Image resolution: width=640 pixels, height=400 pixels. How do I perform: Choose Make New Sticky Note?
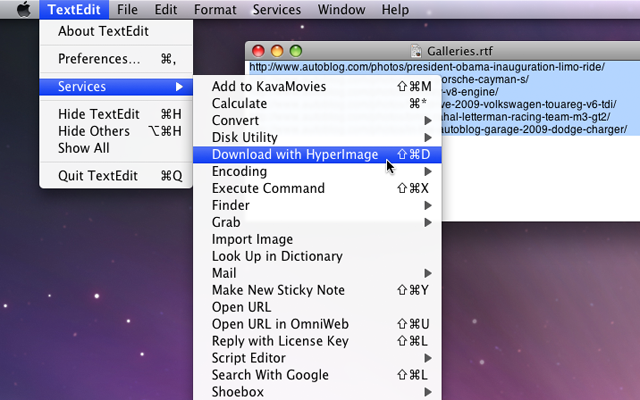click(278, 290)
